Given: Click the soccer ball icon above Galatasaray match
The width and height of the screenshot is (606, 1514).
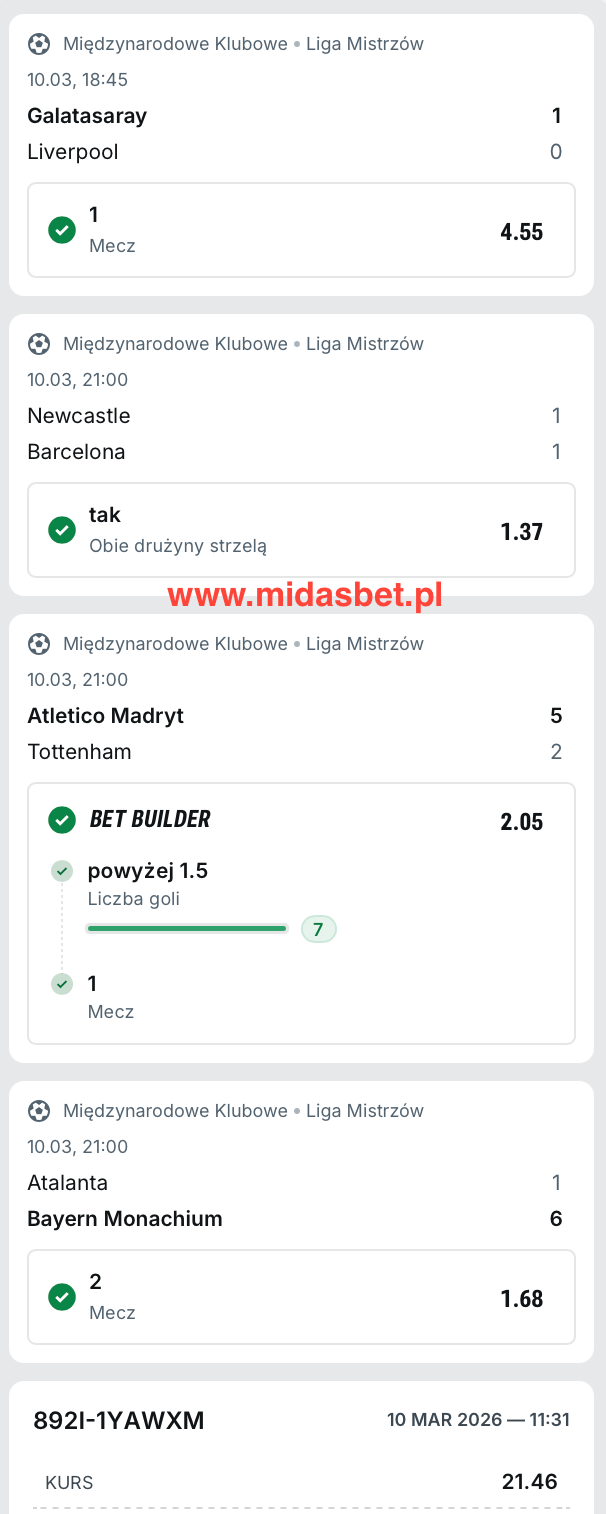Looking at the screenshot, I should tap(39, 44).
